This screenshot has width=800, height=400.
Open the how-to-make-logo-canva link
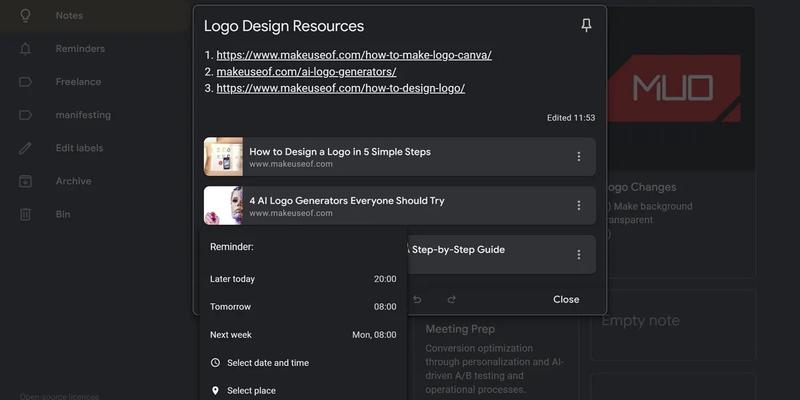click(x=353, y=55)
